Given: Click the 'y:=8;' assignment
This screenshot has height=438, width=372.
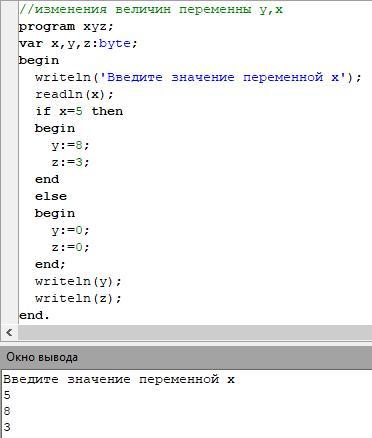Looking at the screenshot, I should [x=70, y=145].
